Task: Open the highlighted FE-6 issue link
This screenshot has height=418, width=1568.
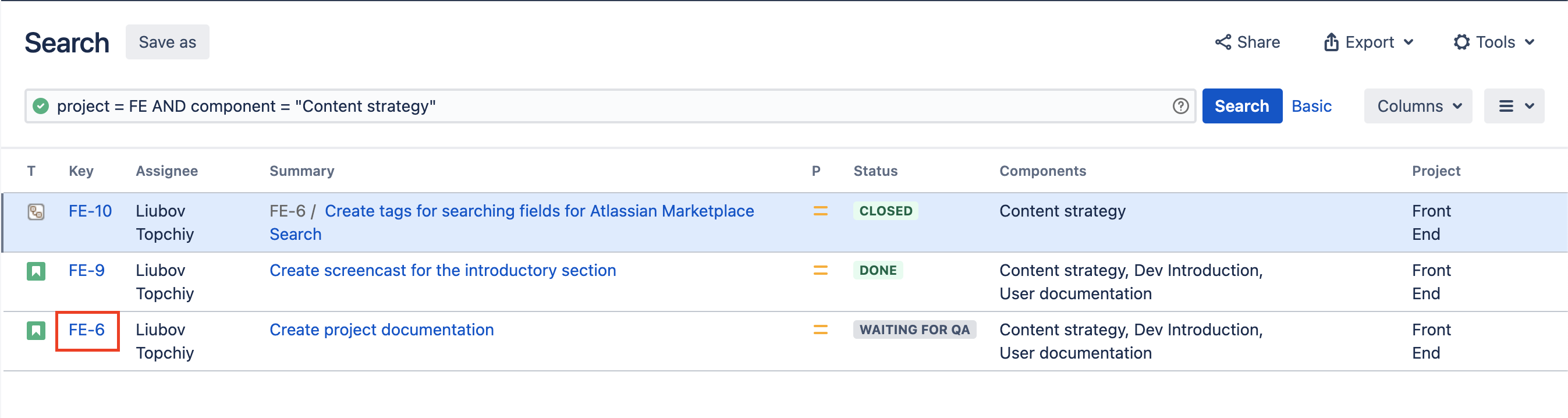Action: tap(87, 330)
